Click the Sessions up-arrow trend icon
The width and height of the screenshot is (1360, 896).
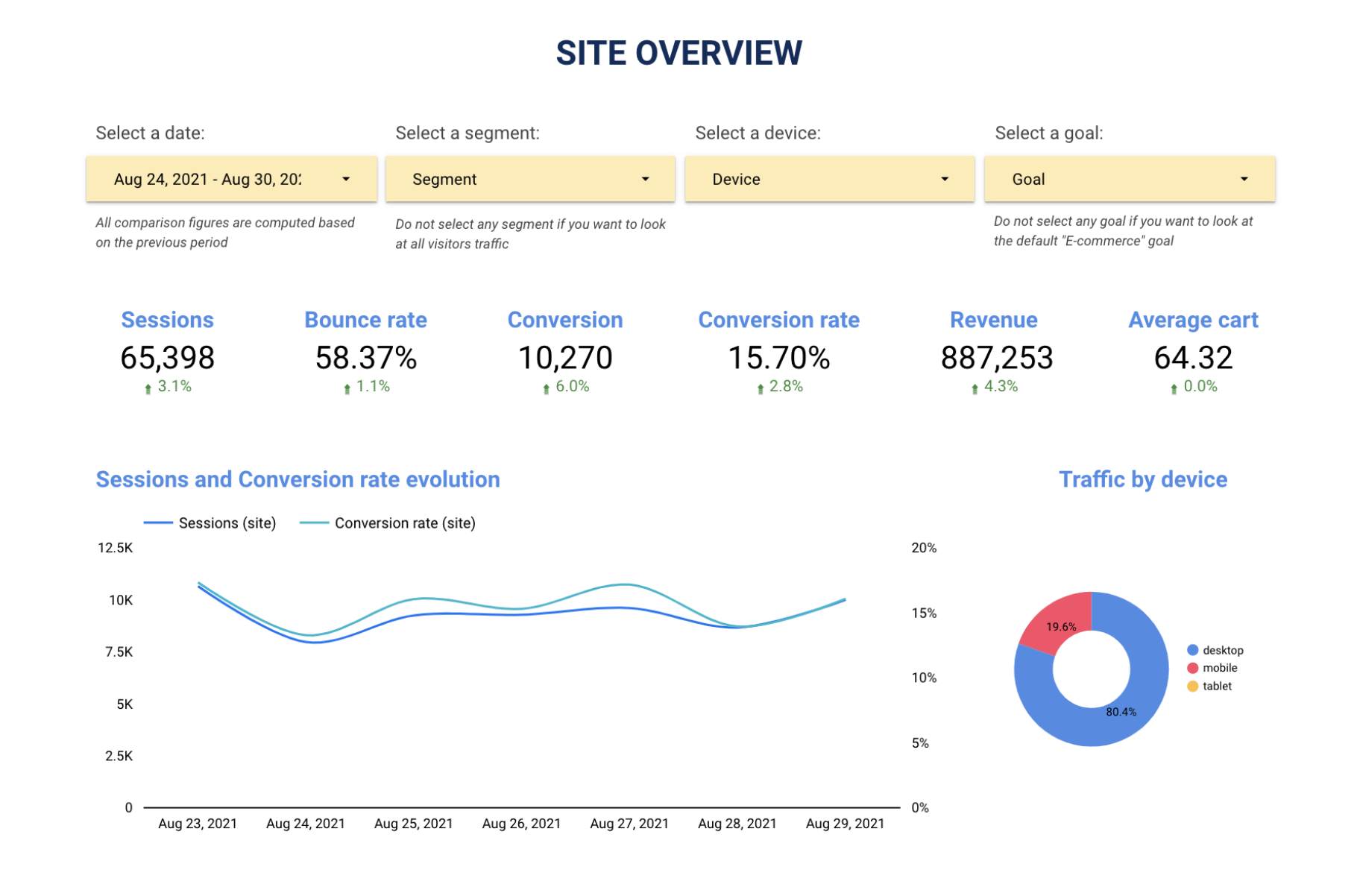(x=148, y=388)
